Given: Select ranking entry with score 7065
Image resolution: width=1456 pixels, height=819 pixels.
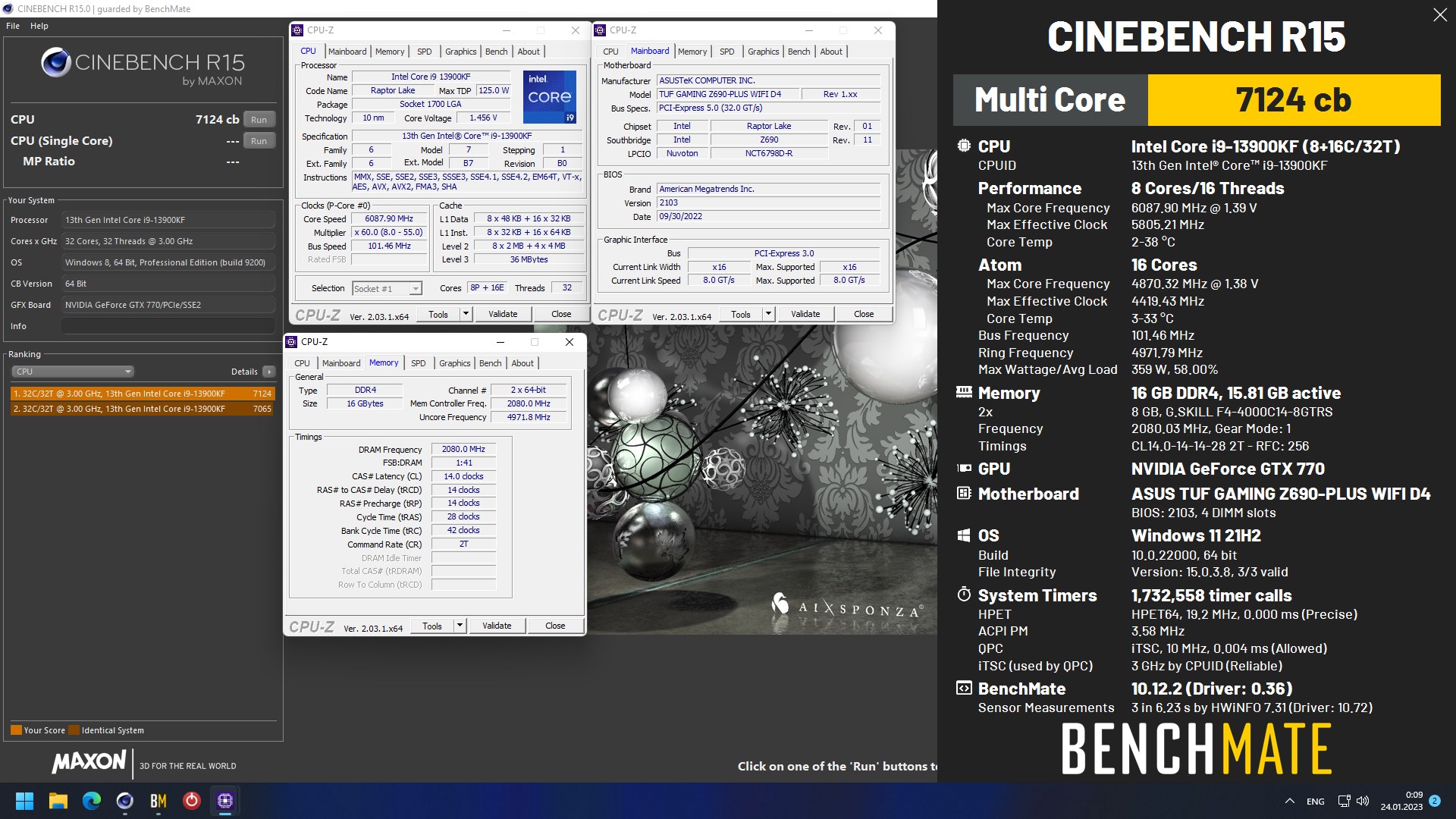Looking at the screenshot, I should 143,409.
